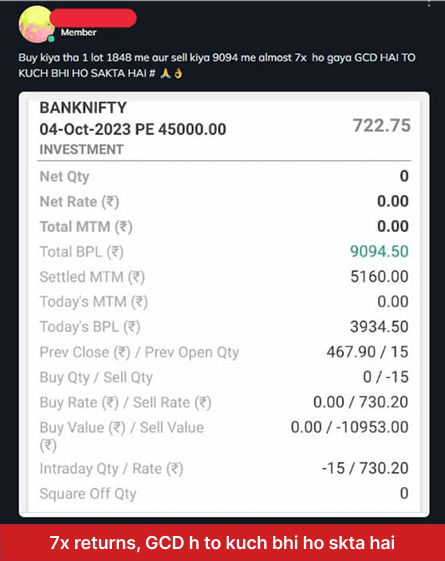Image resolution: width=445 pixels, height=561 pixels.
Task: Select the Settled MTM row
Action: [224, 277]
